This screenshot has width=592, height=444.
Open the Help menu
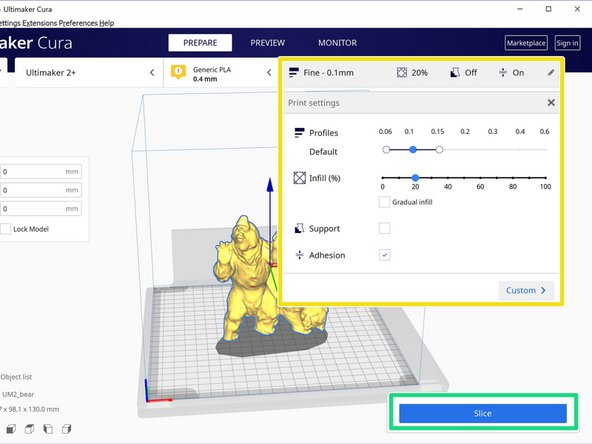(106, 23)
